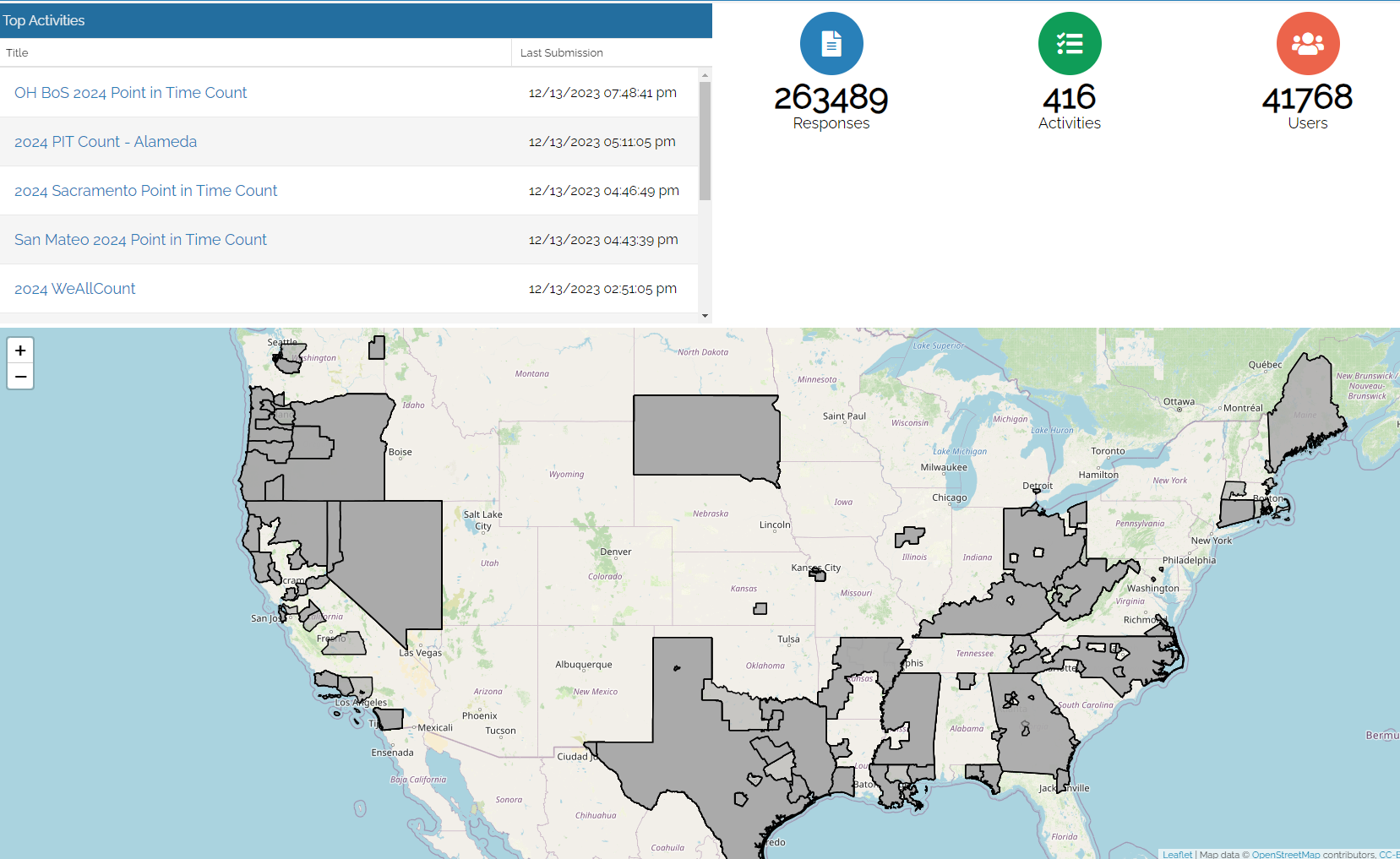Image resolution: width=1400 pixels, height=859 pixels.
Task: Click the orange Users people icon
Action: coord(1307,43)
